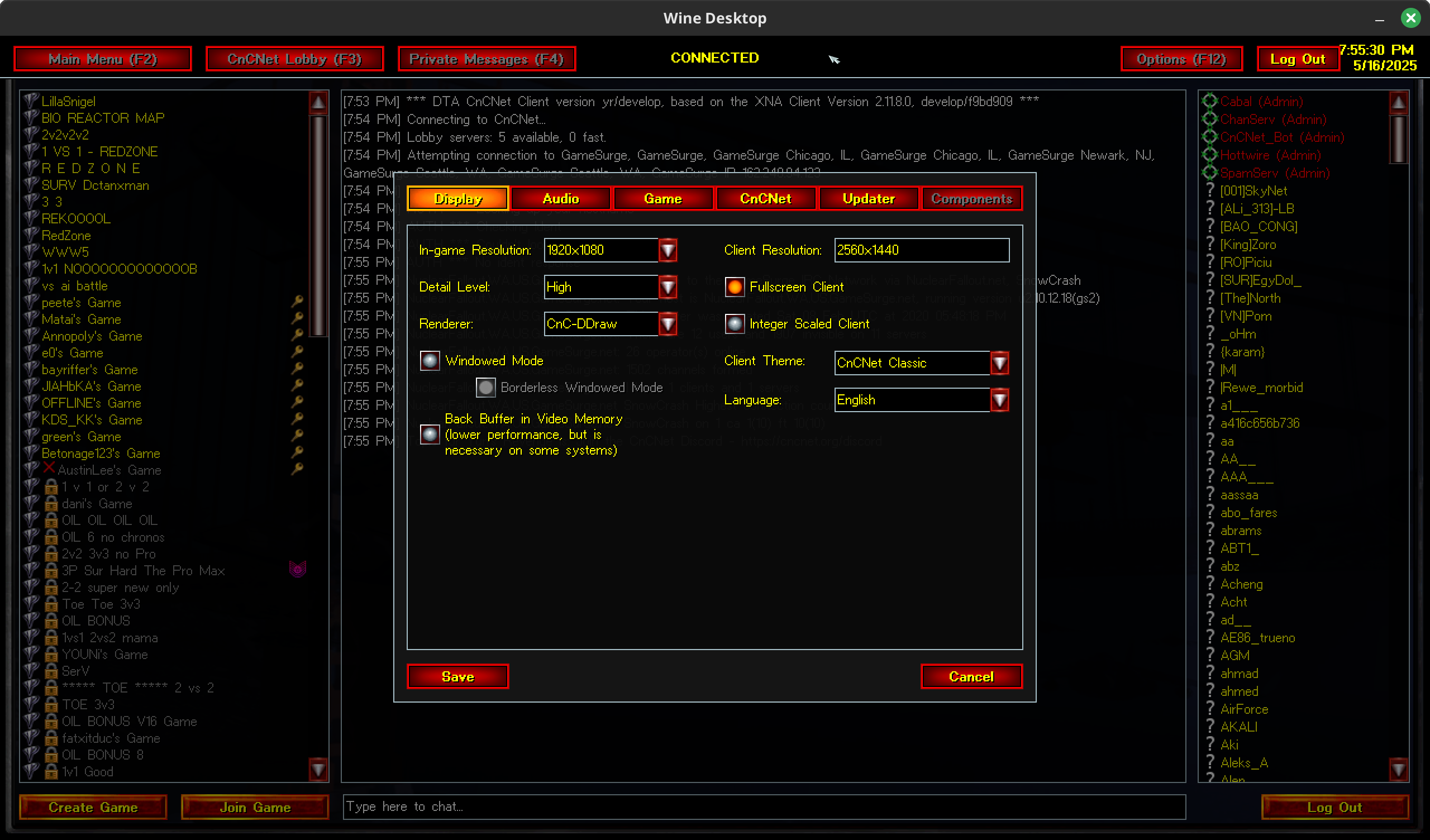Viewport: 1430px width, 840px height.
Task: Uncheck the Fullscreen Client option
Action: [x=735, y=287]
